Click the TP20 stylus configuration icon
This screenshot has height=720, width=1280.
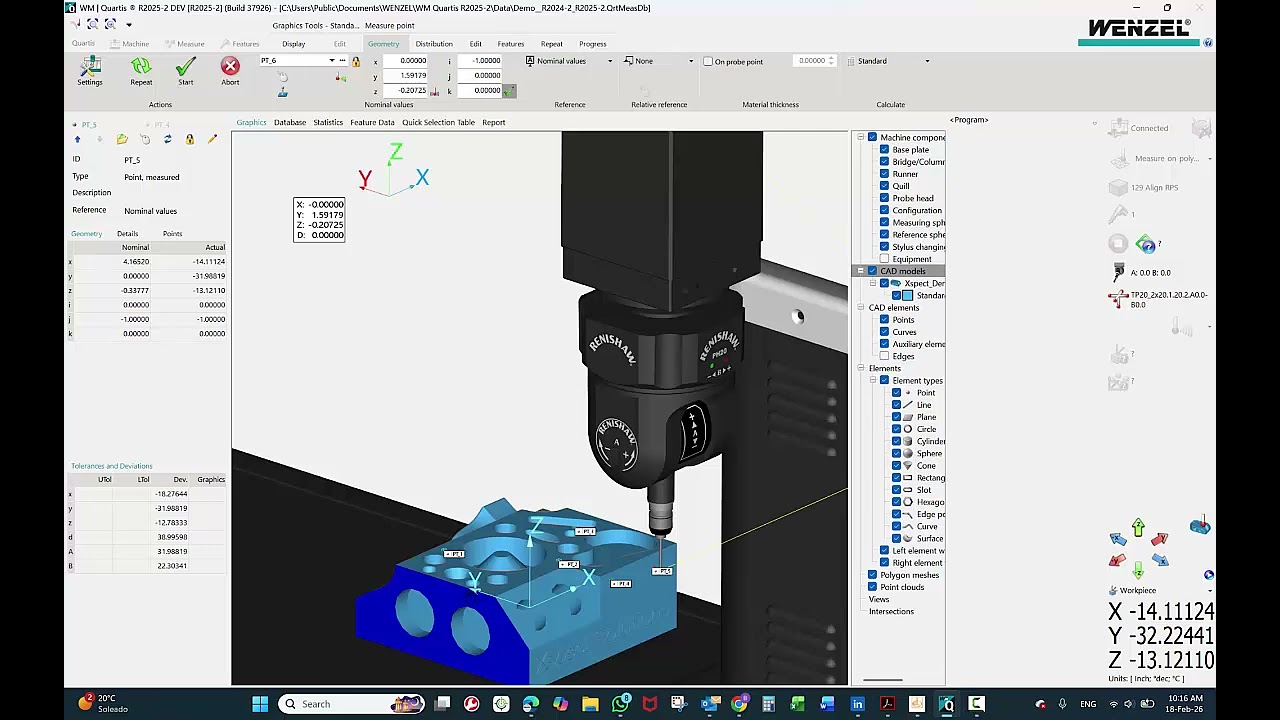click(x=1118, y=298)
